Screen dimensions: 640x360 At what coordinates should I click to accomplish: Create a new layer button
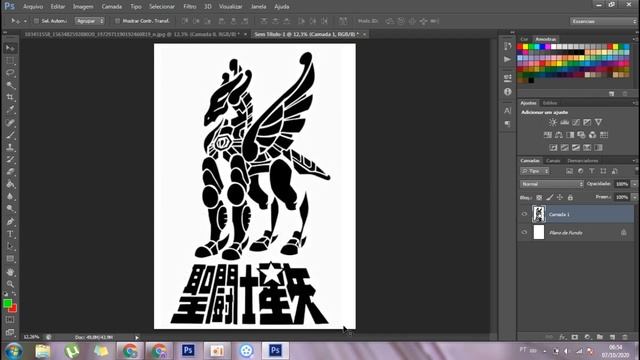tap(612, 337)
